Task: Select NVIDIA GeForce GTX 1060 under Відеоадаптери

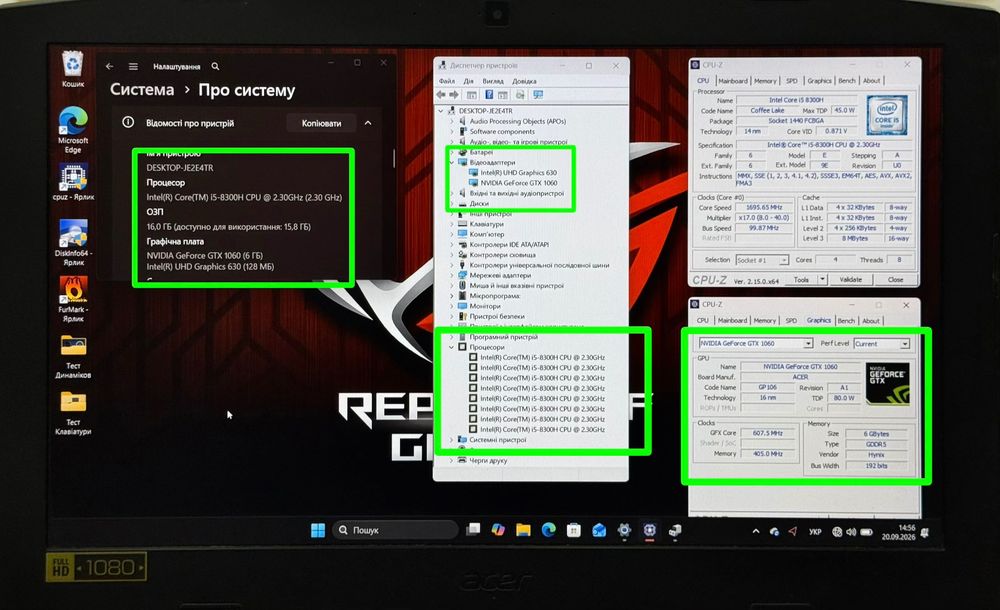Action: click(x=518, y=182)
